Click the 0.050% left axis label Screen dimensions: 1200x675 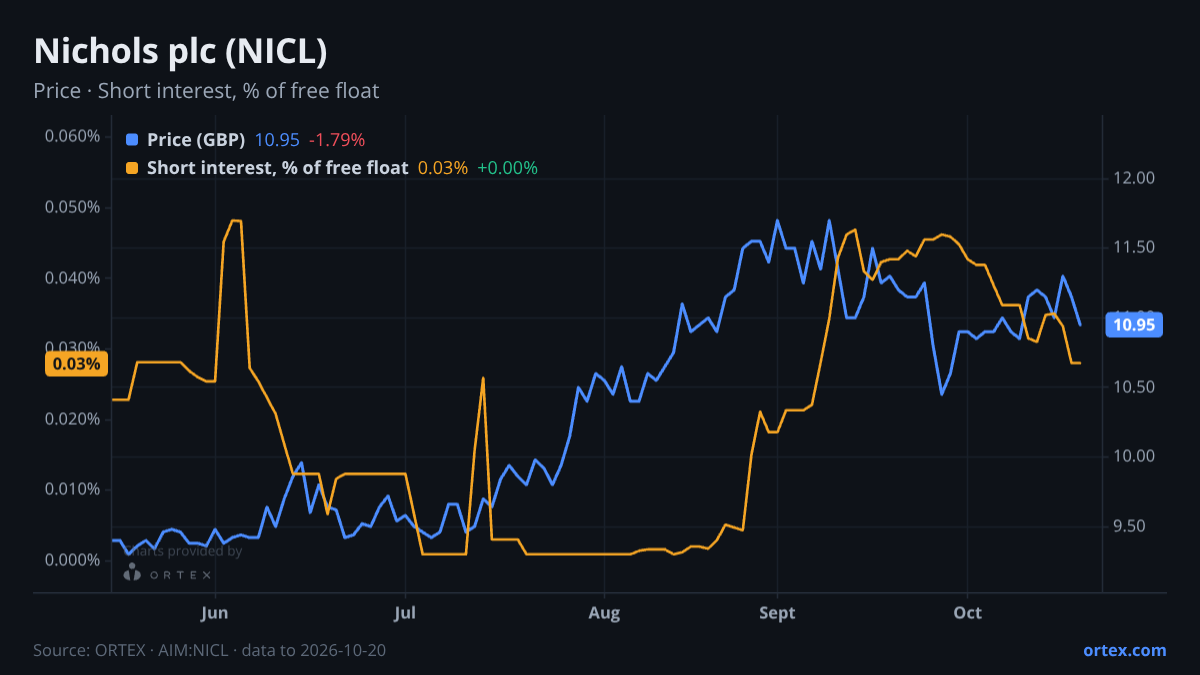tap(73, 207)
